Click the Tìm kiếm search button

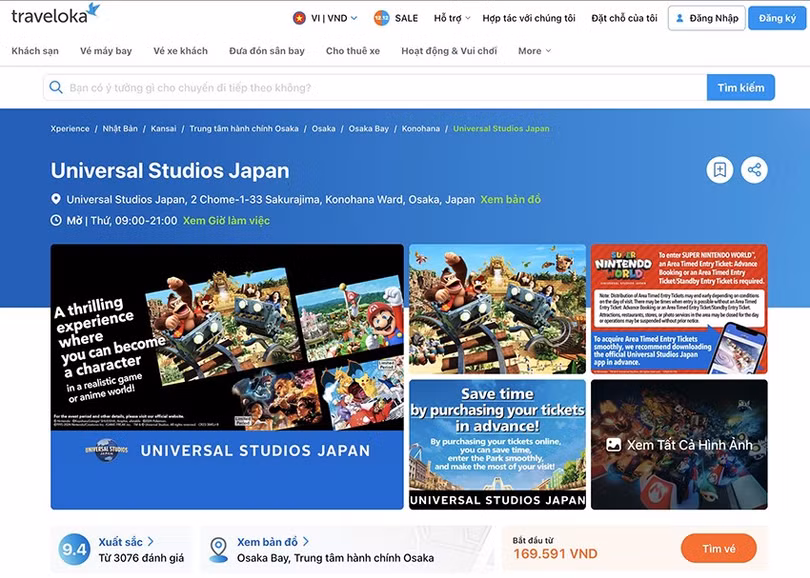pyautogui.click(x=741, y=87)
